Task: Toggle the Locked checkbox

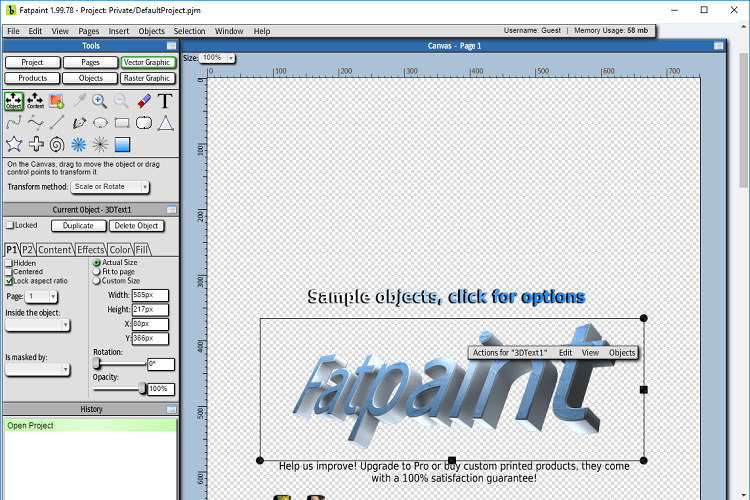Action: pos(10,225)
